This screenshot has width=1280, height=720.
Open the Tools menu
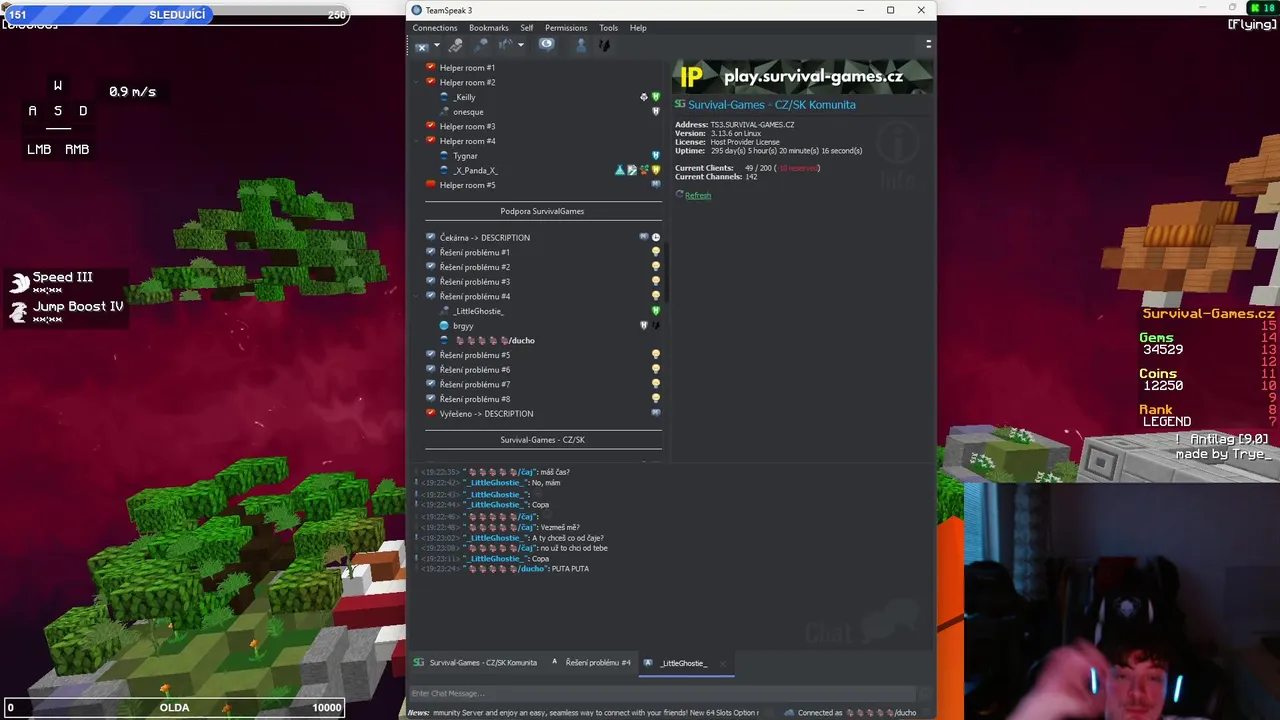point(608,28)
